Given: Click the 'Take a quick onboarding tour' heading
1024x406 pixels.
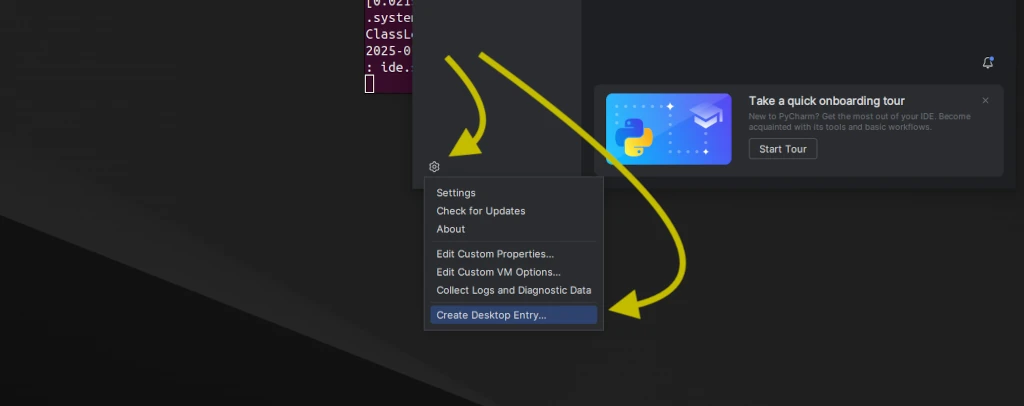Looking at the screenshot, I should tap(826, 101).
